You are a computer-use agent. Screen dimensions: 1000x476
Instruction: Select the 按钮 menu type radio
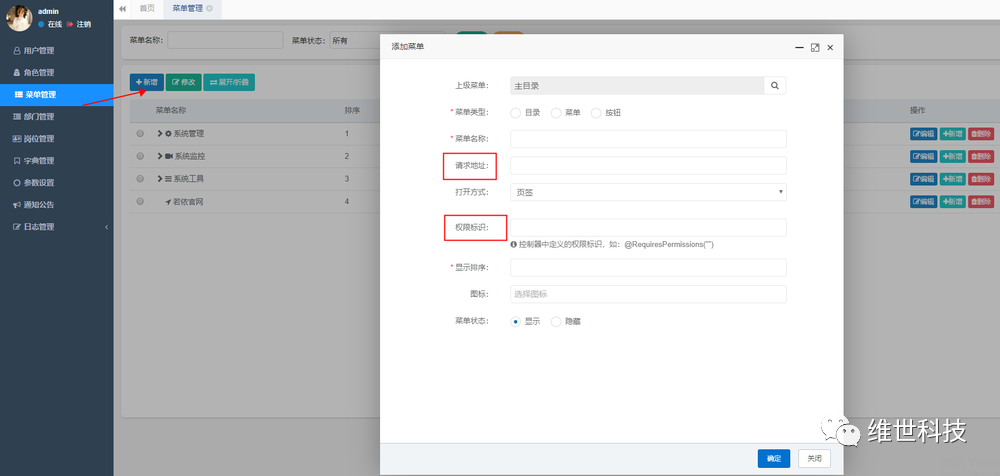tap(596, 113)
